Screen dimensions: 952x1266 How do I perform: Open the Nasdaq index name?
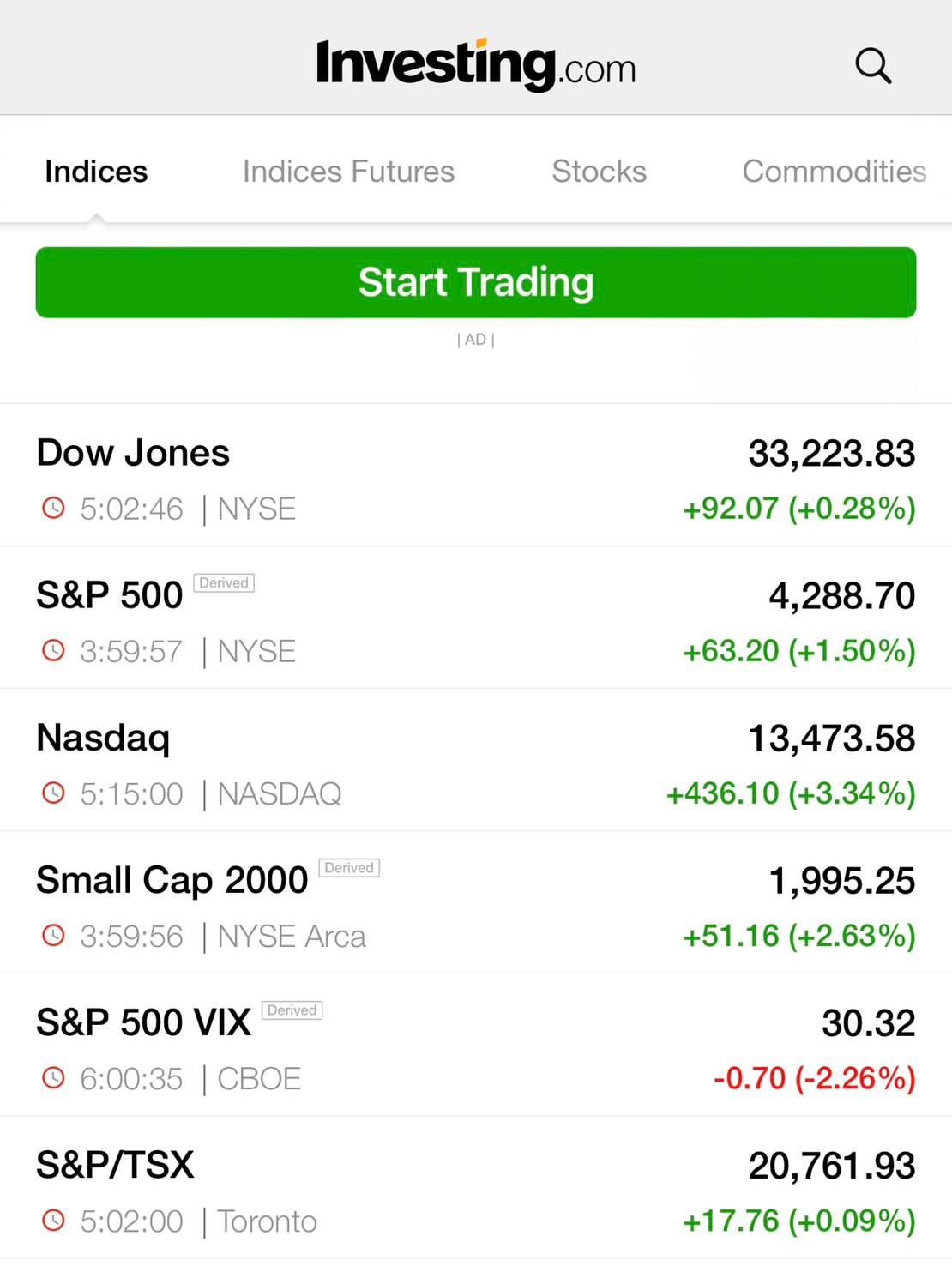[103, 738]
